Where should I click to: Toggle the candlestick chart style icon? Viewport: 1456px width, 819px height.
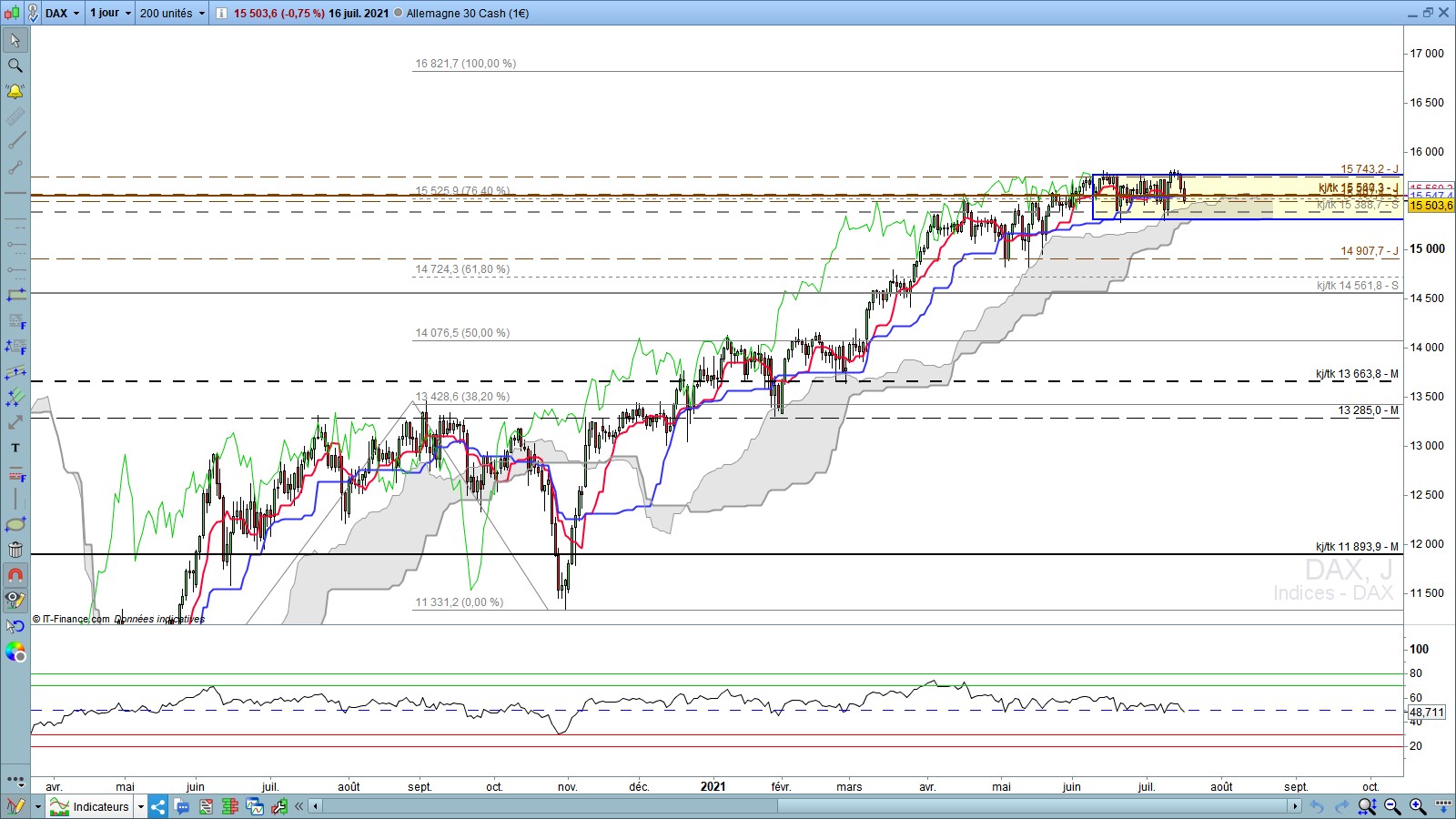point(12,13)
